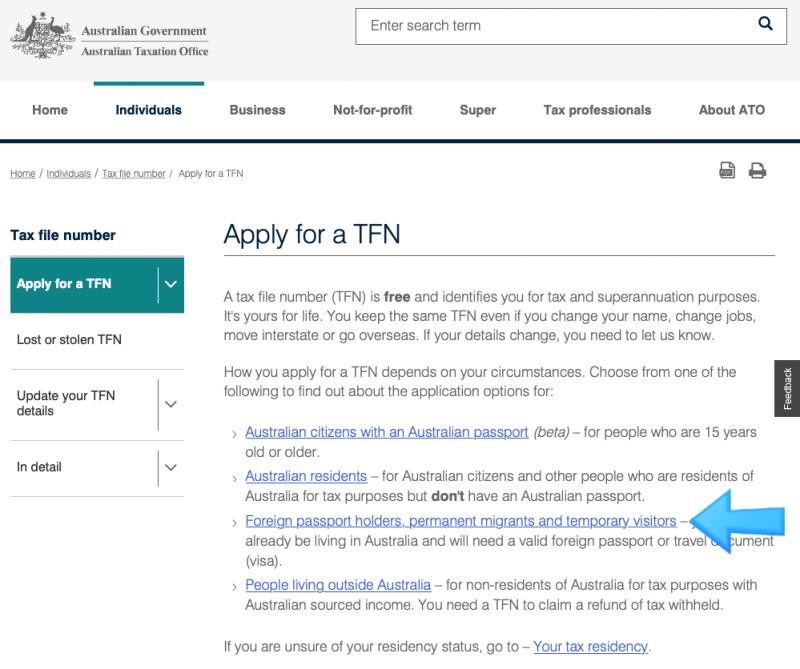Click the print page icon
The width and height of the screenshot is (800, 669).
pyautogui.click(x=757, y=170)
